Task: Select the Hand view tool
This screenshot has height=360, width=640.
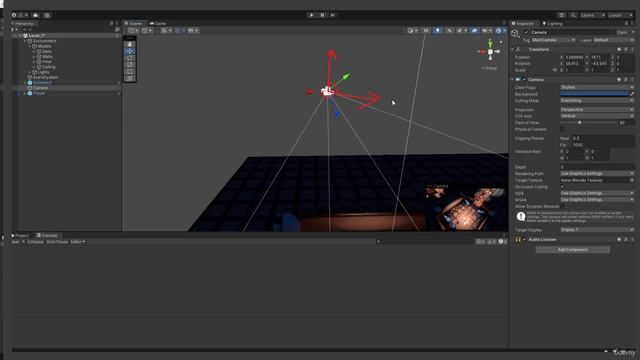Action: [130, 44]
